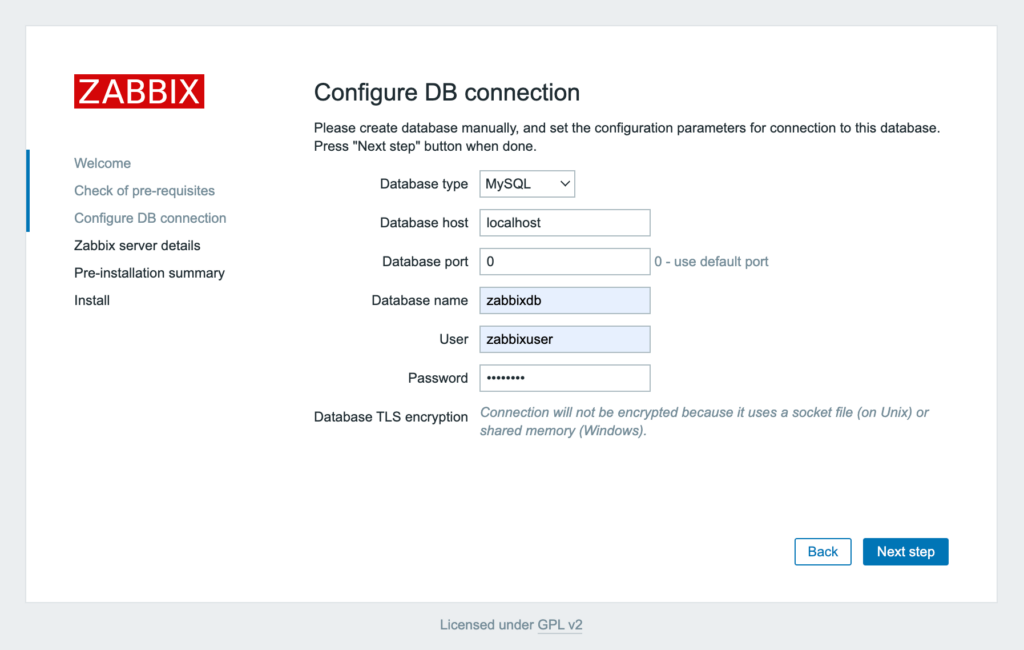1024x650 pixels.
Task: Go to the Zabbix server details step
Action: tap(143, 245)
